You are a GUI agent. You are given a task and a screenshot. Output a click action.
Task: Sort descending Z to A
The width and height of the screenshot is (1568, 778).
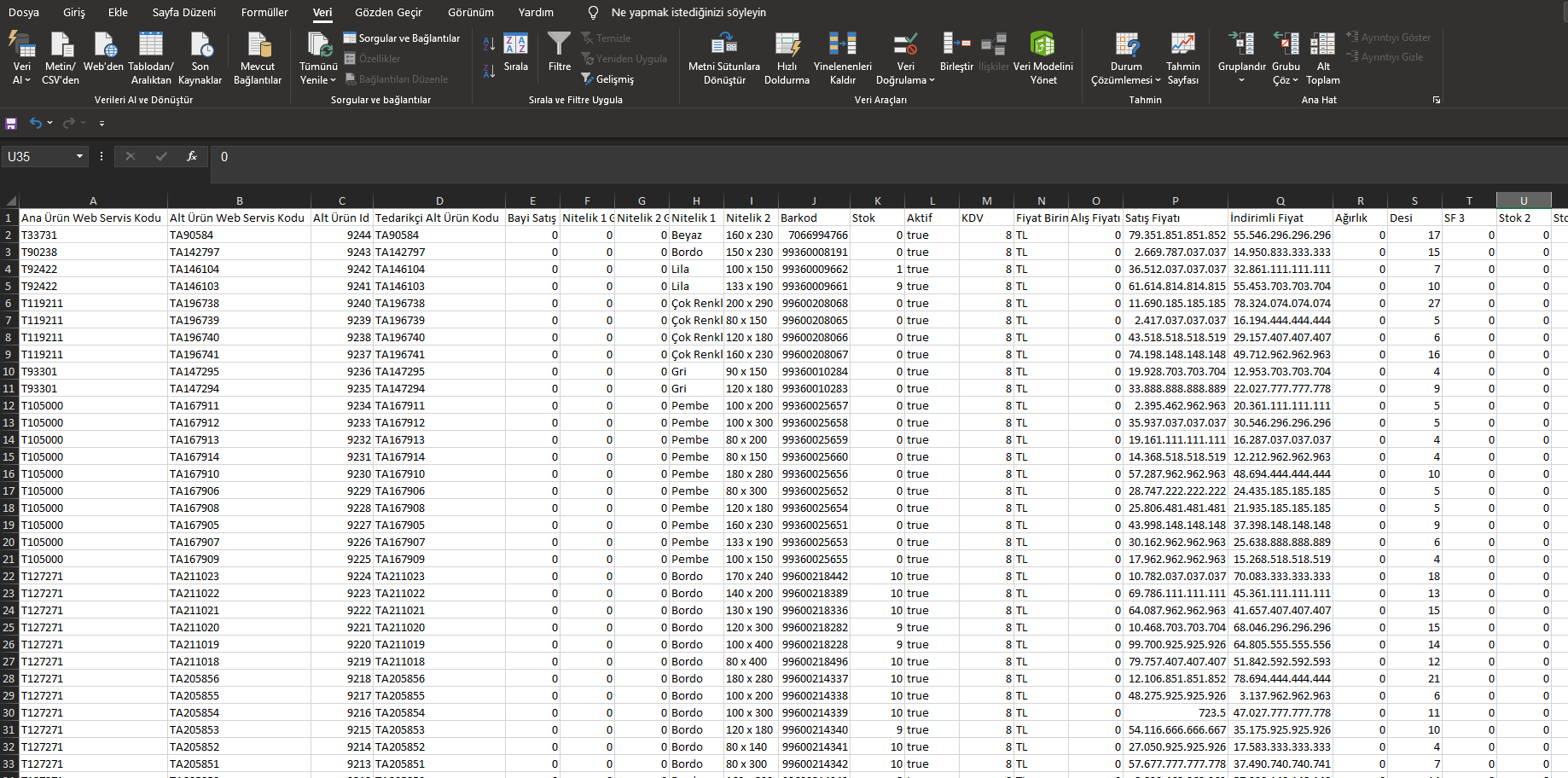[489, 71]
